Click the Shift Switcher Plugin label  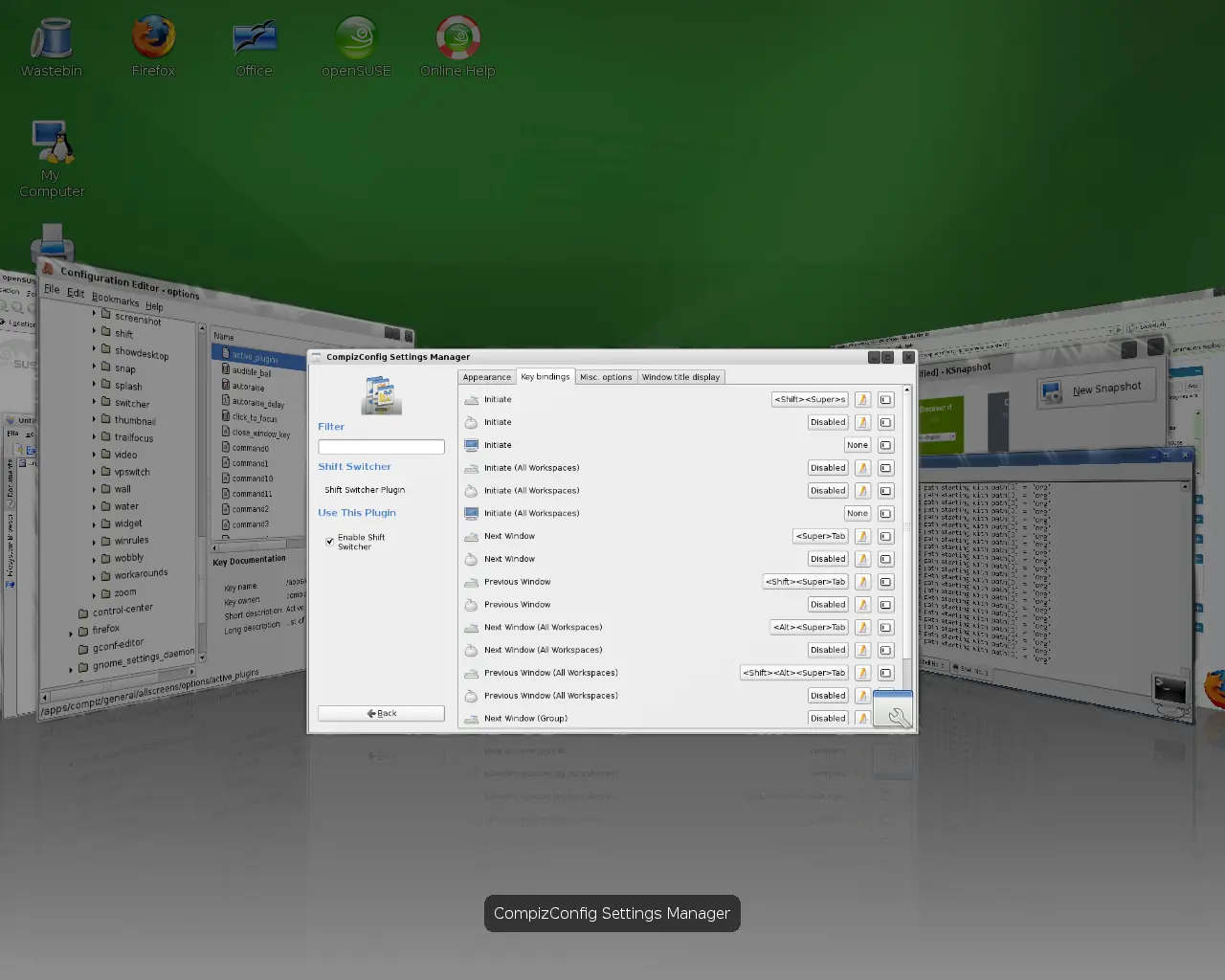365,490
